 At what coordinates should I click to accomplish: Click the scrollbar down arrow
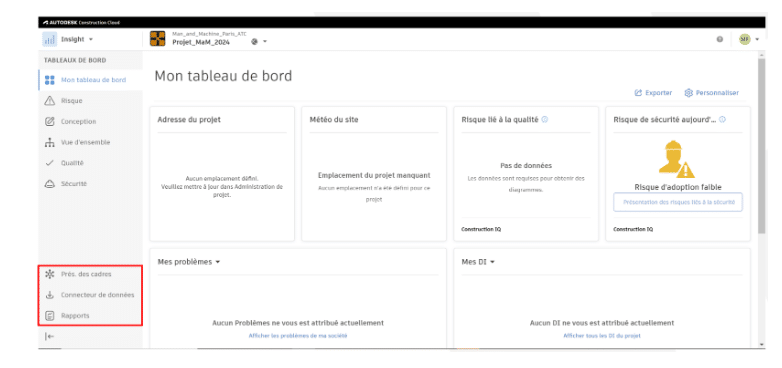click(761, 345)
